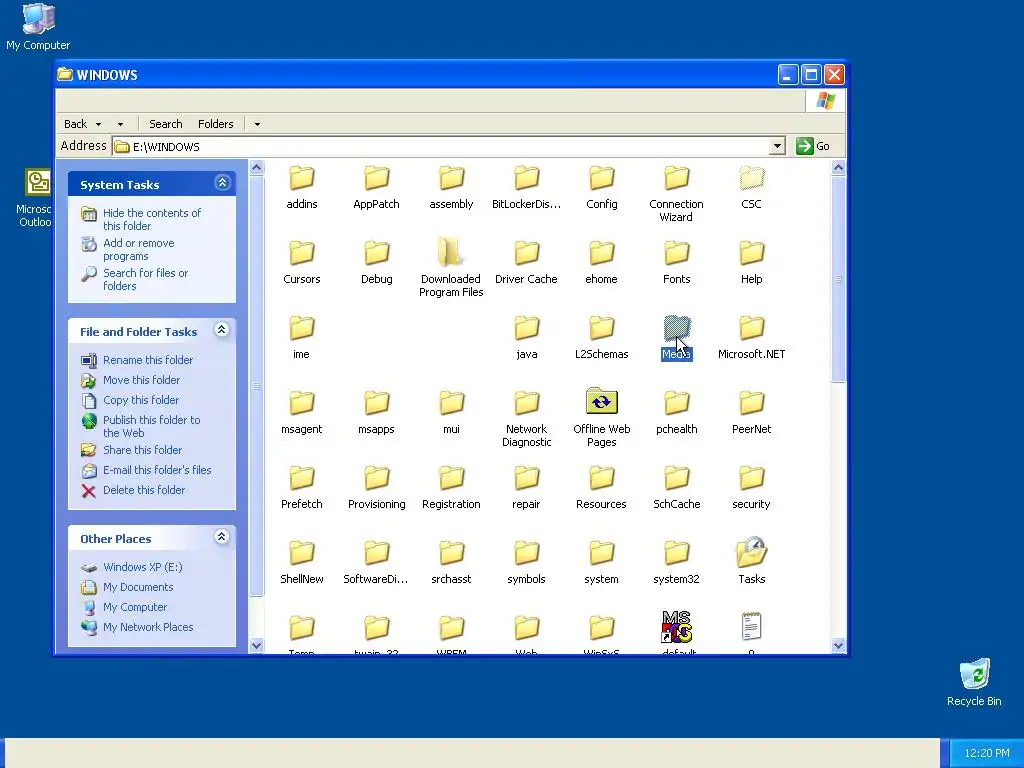
Task: Click Rename this folder
Action: [148, 360]
